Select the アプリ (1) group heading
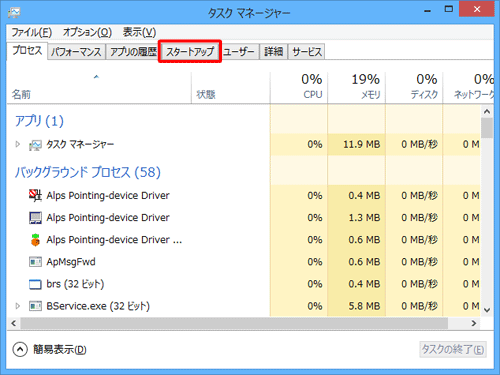 coord(39,121)
